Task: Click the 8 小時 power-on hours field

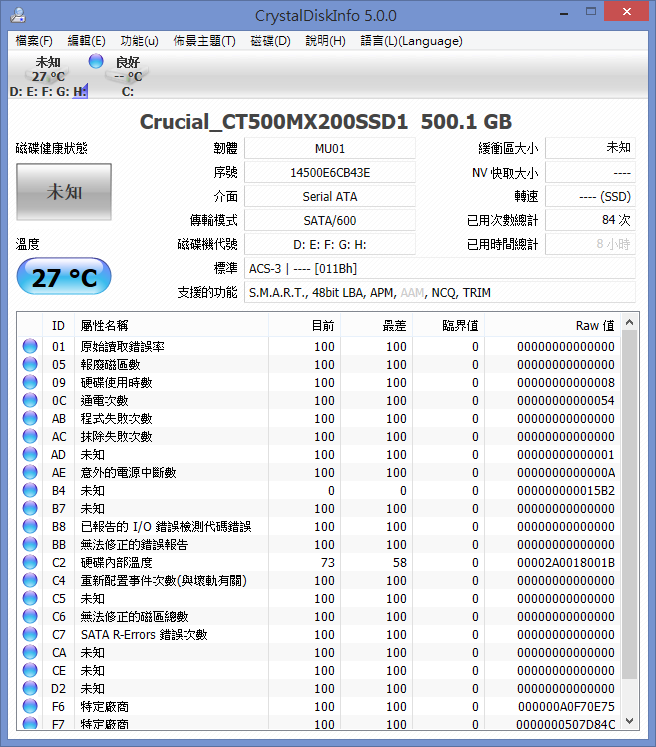Action: pos(590,244)
